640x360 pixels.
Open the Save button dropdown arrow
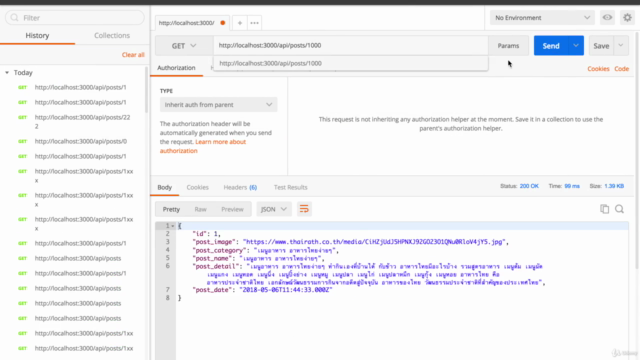pyautogui.click(x=621, y=45)
